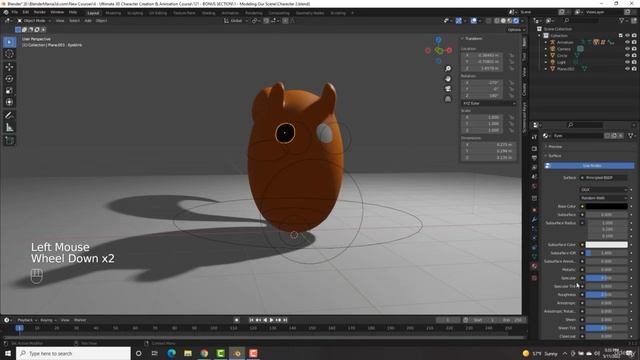Click the viewport zoom magnifier icon
Viewport: 640px width, 360px height.
tap(448, 69)
